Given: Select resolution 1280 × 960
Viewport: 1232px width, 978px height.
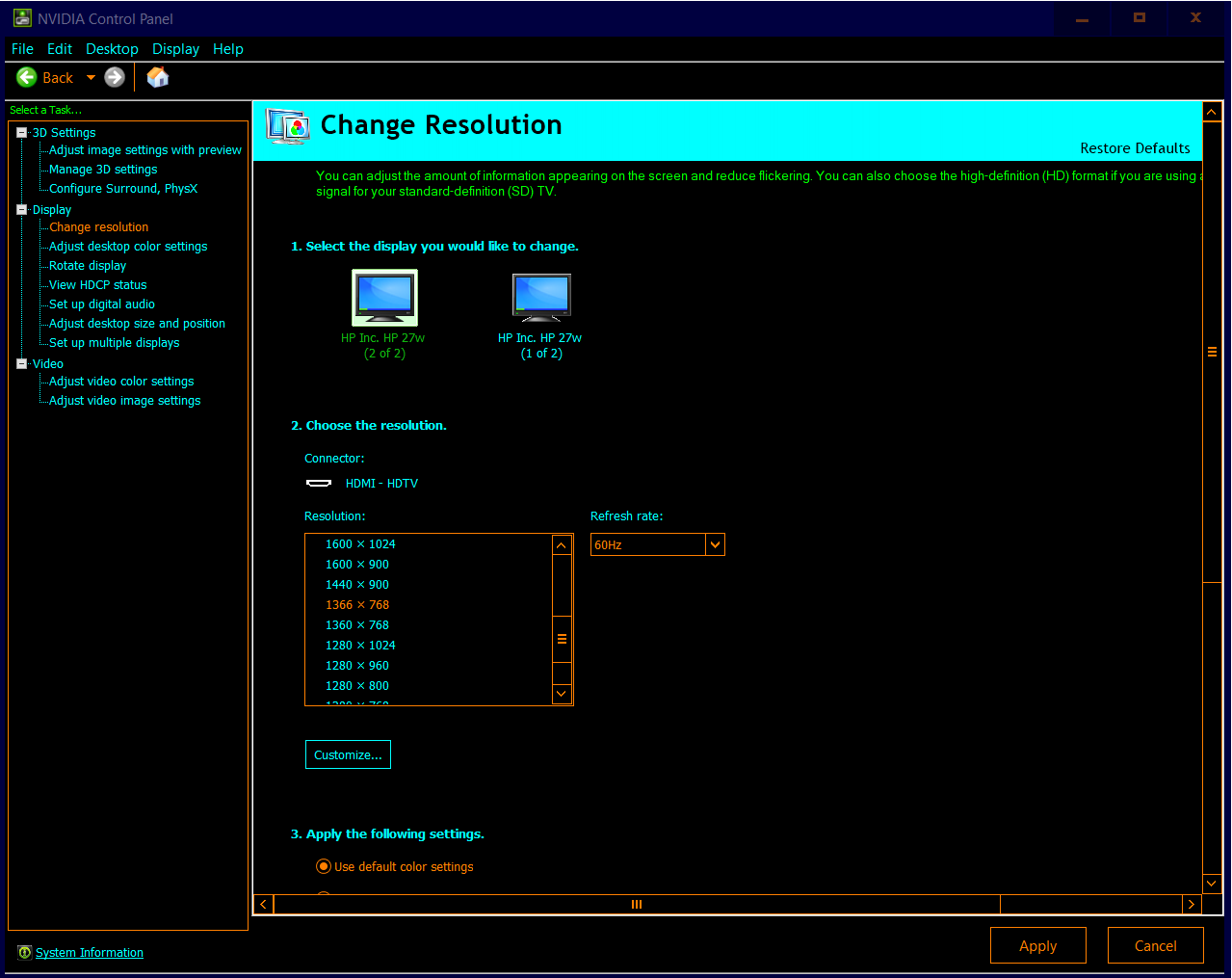Looking at the screenshot, I should click(x=357, y=666).
